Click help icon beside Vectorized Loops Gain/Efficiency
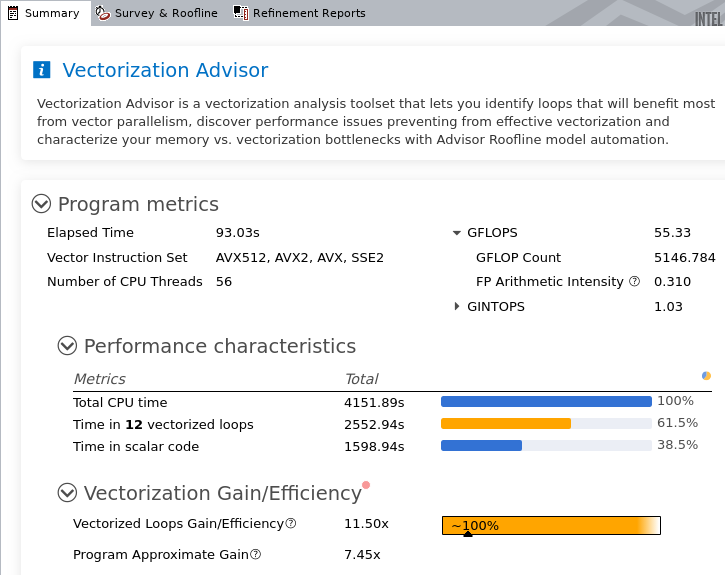This screenshot has height=575, width=725. coord(291,524)
